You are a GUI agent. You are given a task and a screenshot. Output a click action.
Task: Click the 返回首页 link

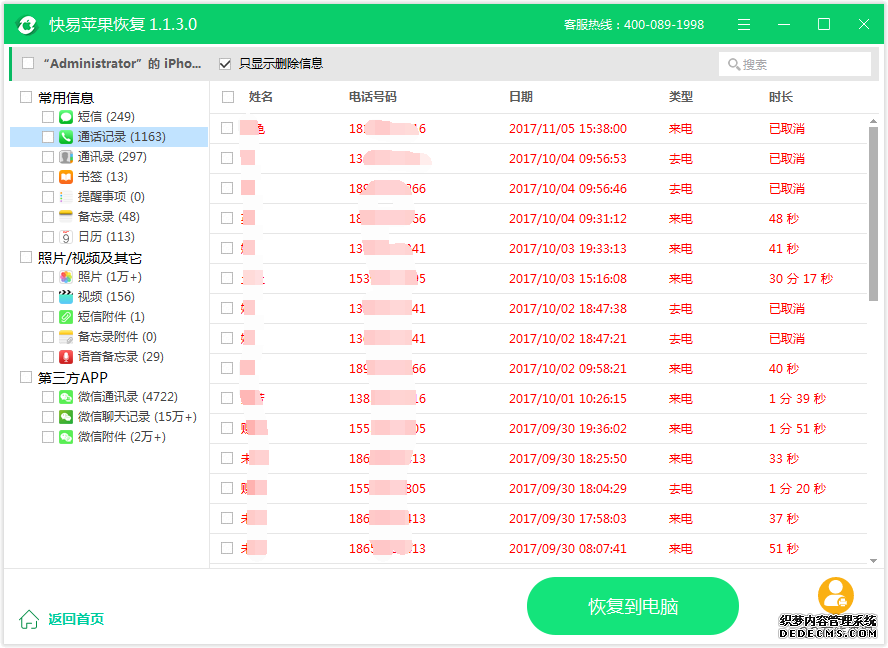[x=75, y=619]
